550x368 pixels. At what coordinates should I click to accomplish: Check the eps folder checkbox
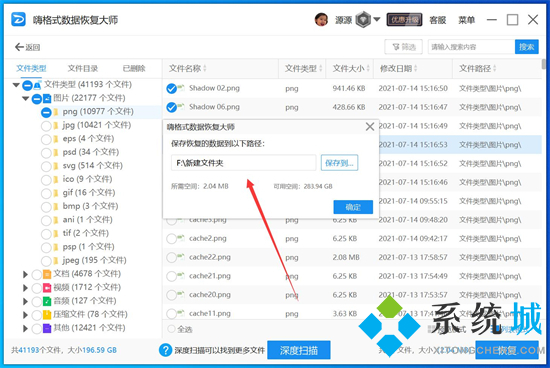click(x=46, y=140)
